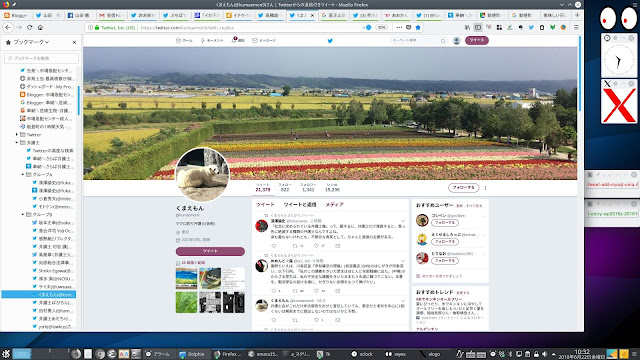Screen dimensions: 640x360
Task: Open the account avatar menu in navbar
Action: 457,40
